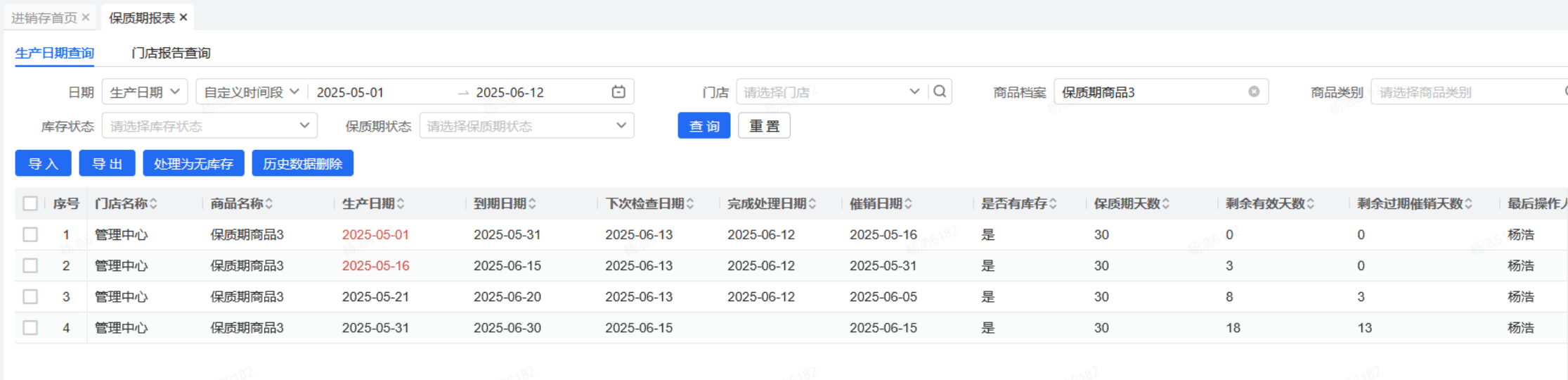
Task: Close the 保质期报表 tab with its X icon
Action: [x=183, y=17]
